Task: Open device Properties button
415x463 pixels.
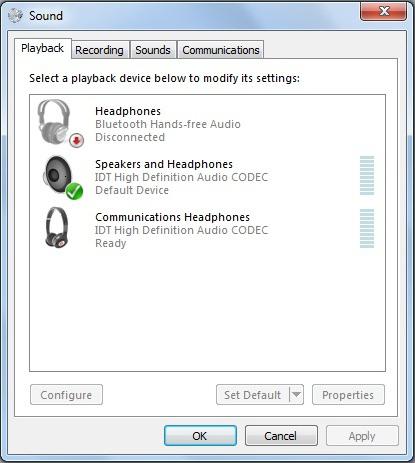Action: 348,395
